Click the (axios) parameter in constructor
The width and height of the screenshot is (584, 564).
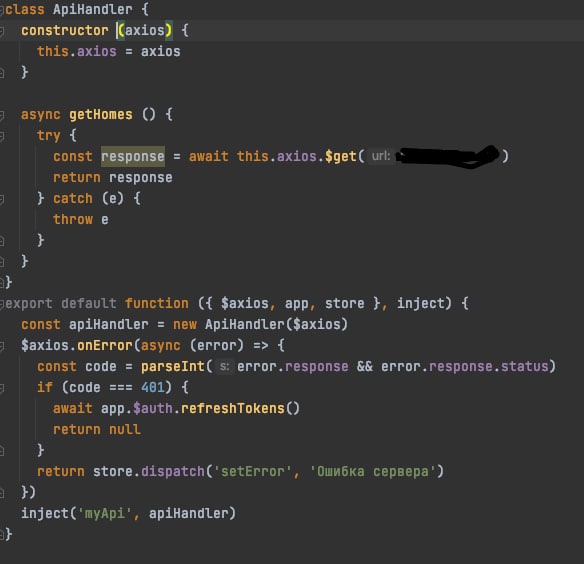(145, 31)
